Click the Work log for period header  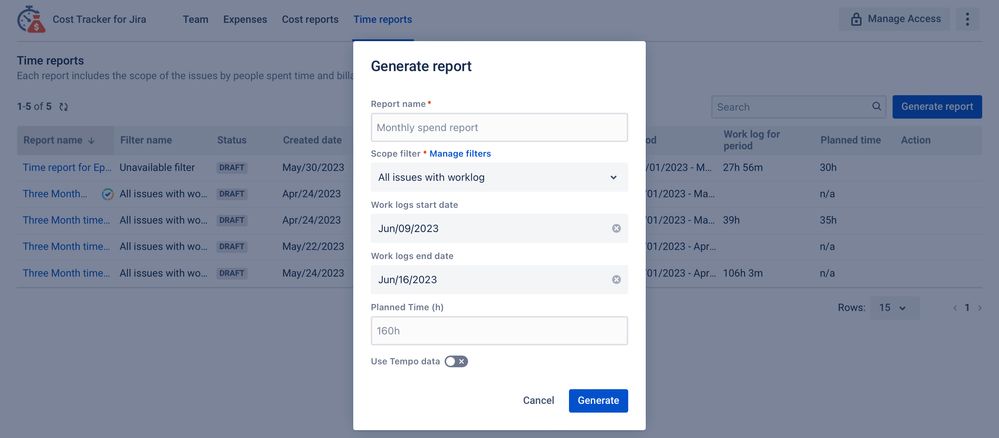click(752, 140)
